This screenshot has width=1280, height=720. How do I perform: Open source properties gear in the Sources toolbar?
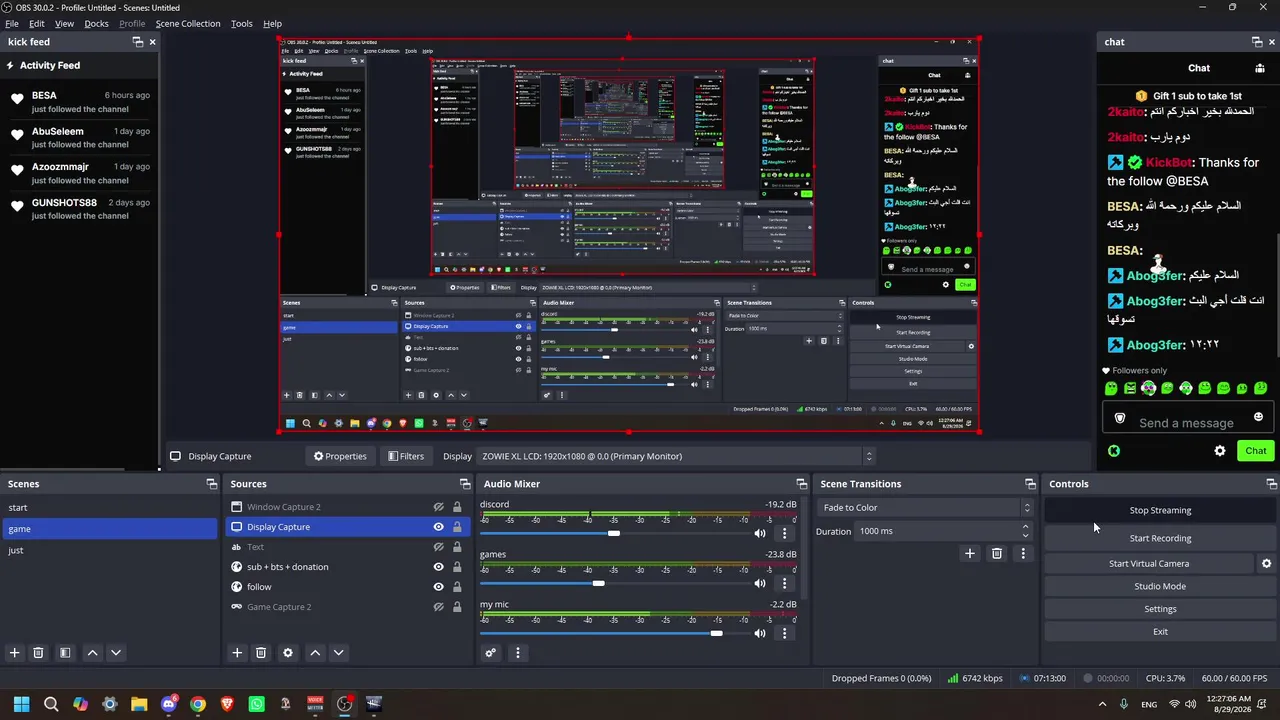click(x=288, y=653)
